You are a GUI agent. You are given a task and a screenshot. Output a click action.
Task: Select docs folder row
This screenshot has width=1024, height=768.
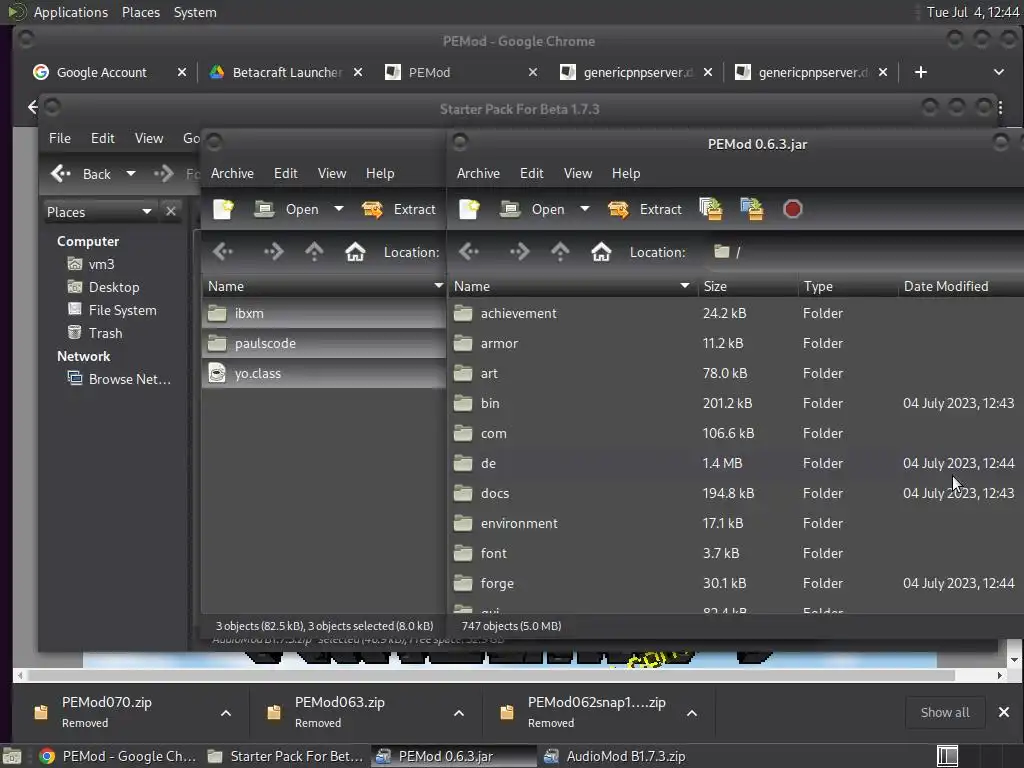[736, 494]
